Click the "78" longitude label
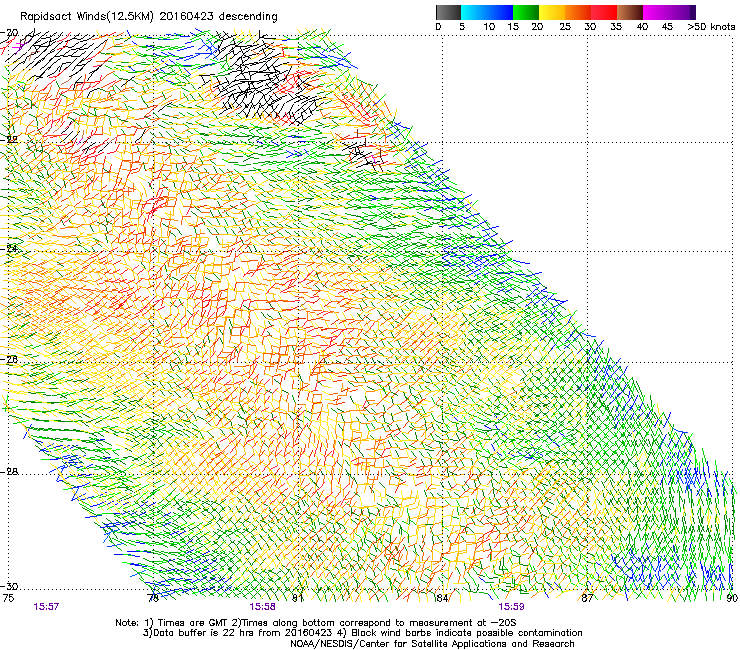Screen dimensions: 740x650 [153, 598]
